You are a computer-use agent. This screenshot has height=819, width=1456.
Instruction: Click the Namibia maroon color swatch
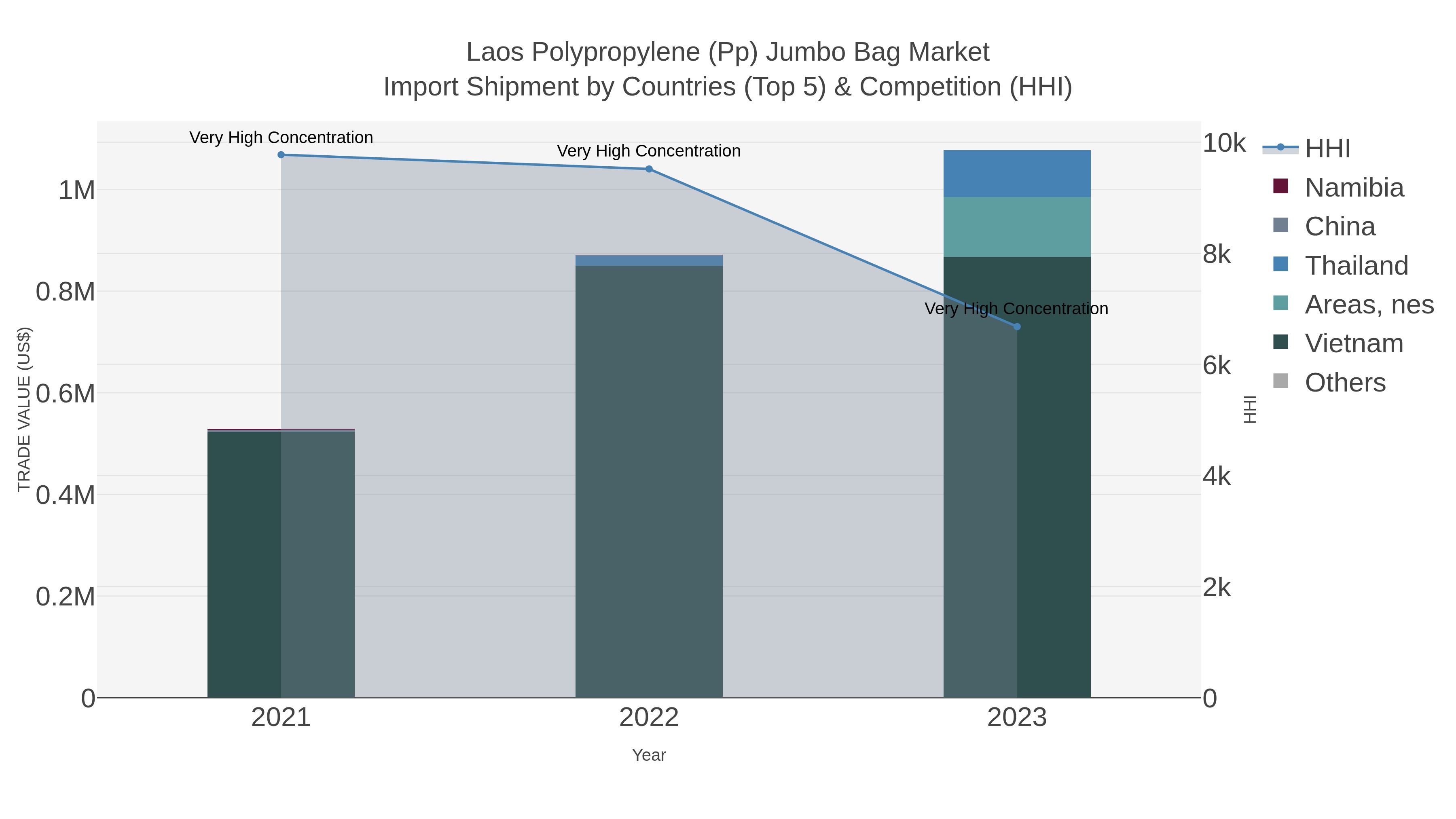pos(1280,186)
